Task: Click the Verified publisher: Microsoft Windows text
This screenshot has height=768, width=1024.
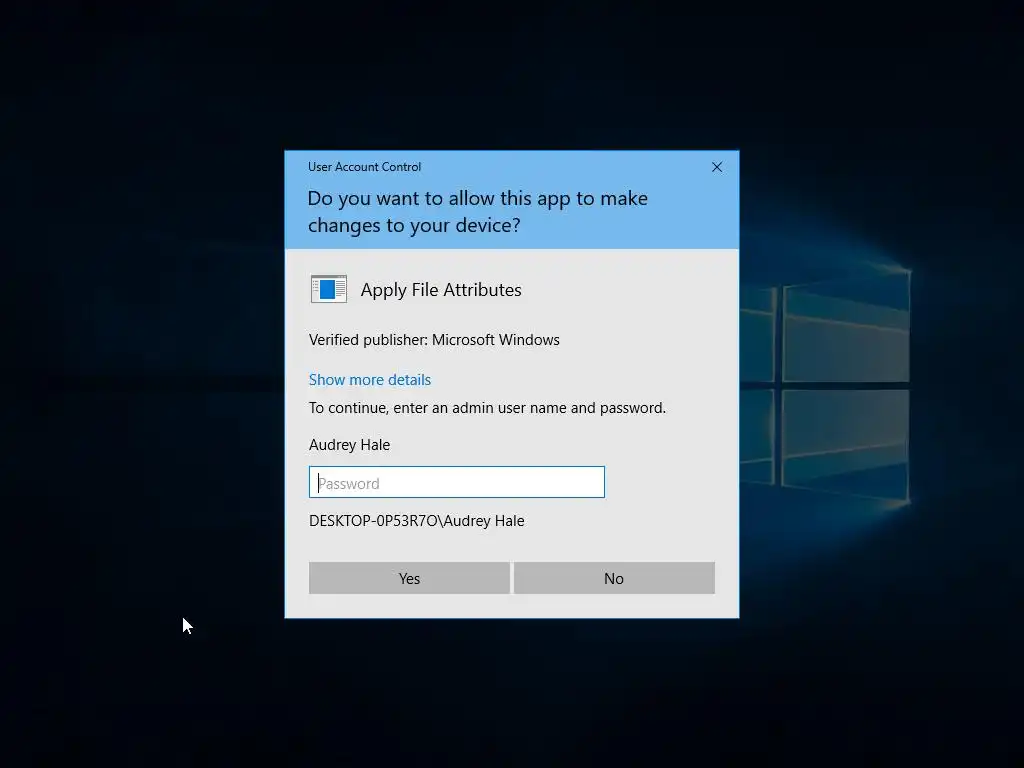Action: tap(434, 340)
